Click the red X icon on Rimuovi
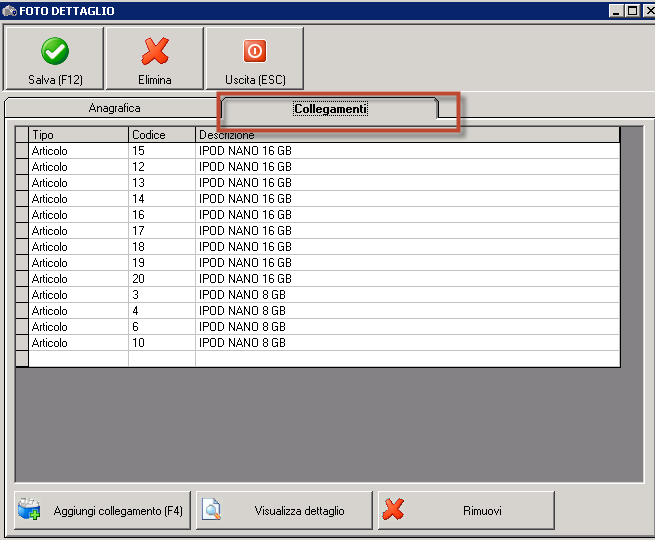 (393, 510)
